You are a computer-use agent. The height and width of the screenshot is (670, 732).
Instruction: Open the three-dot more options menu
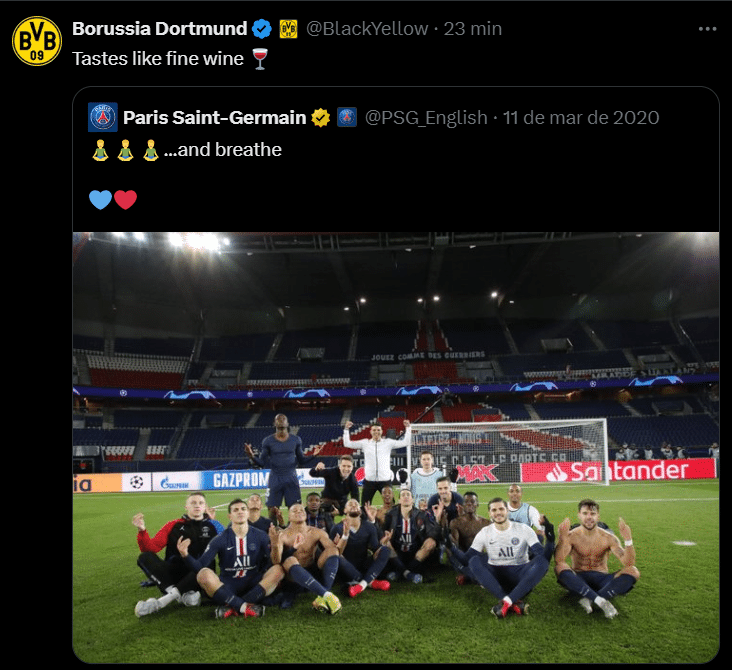click(707, 29)
